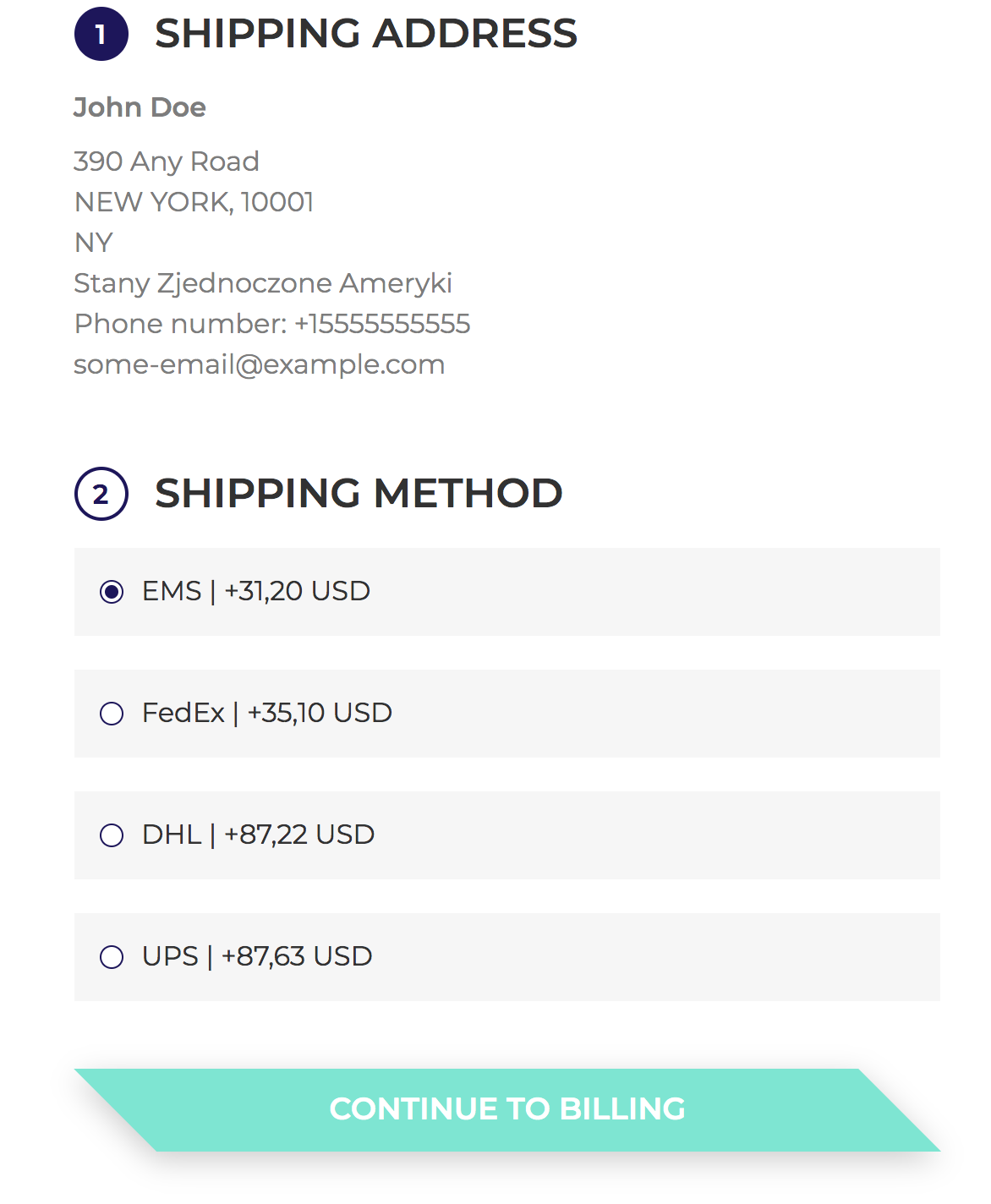Viewport: 991px width, 1204px height.
Task: Click the John Doe recipient name
Action: click(x=140, y=107)
